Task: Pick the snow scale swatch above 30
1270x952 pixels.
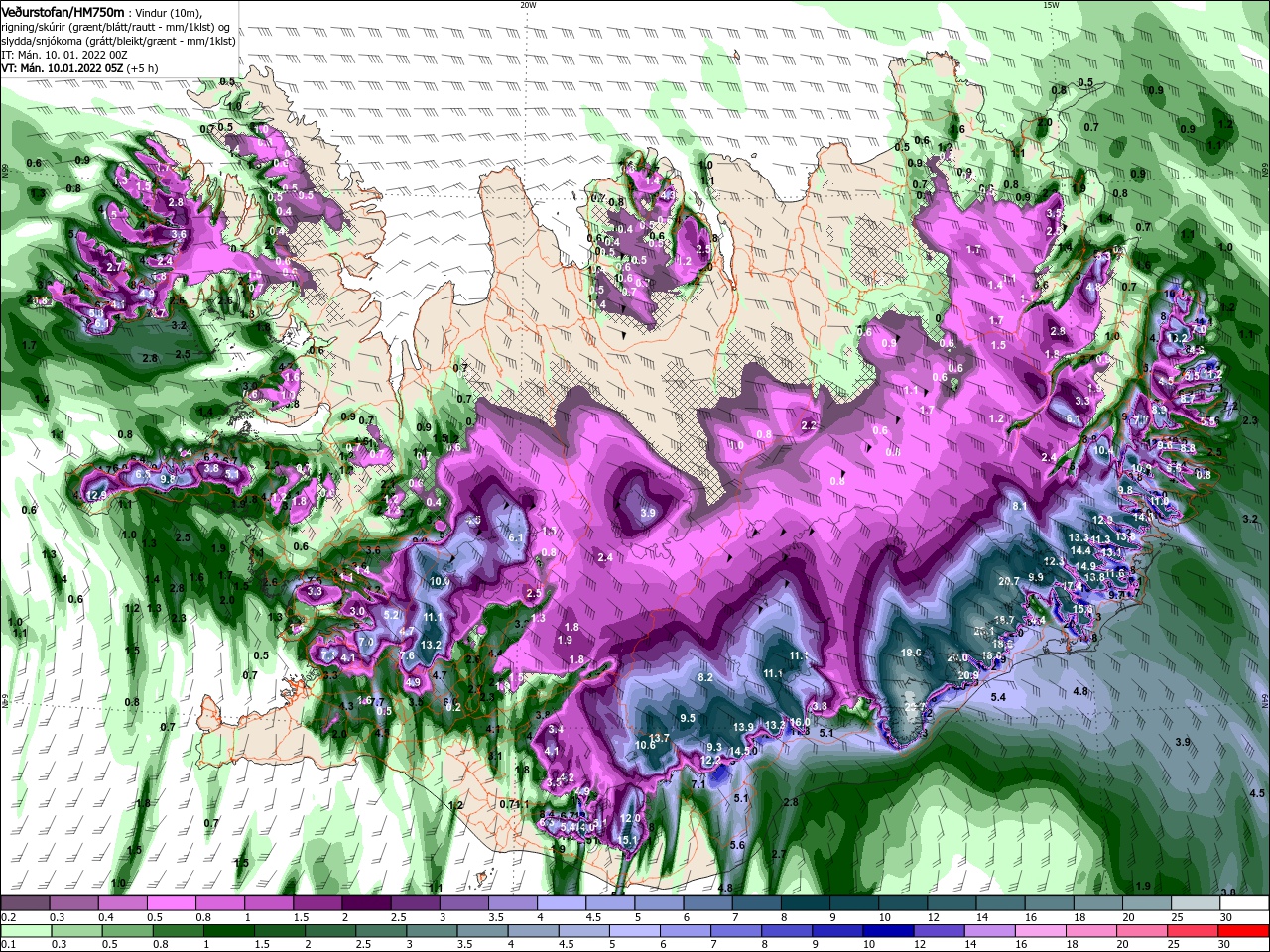Action: point(1243,903)
